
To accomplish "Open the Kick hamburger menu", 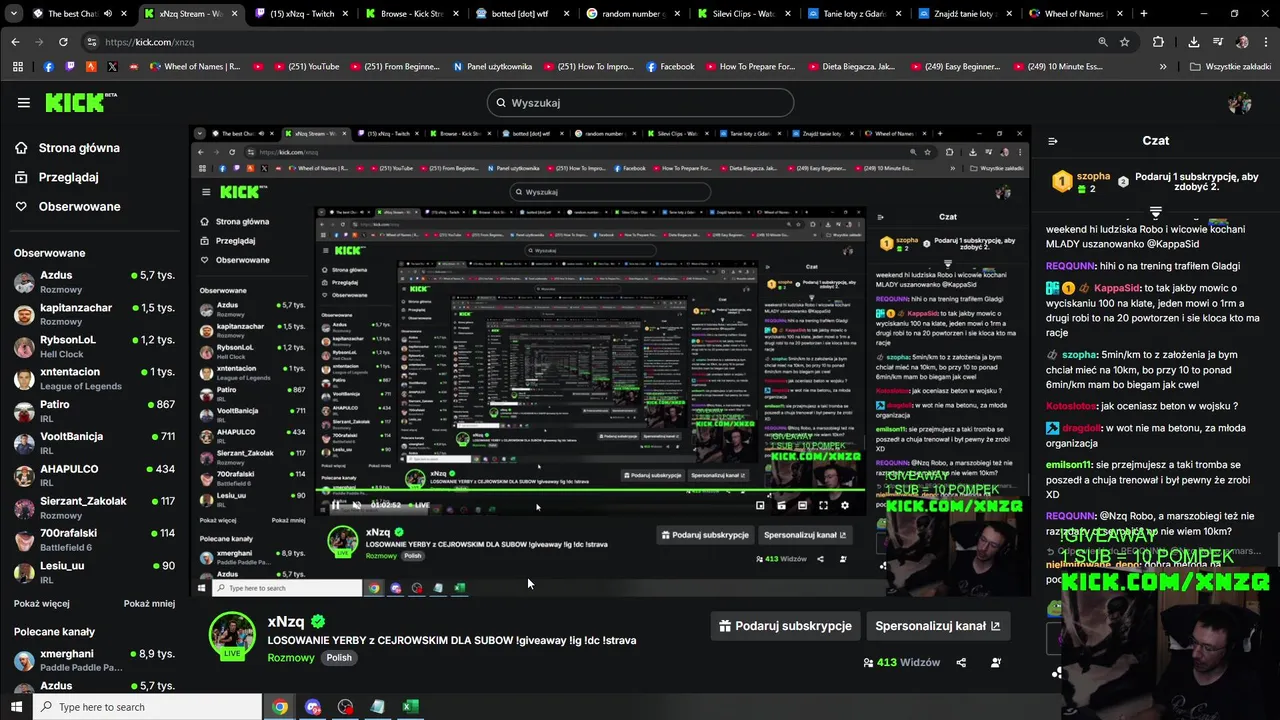I will pos(24,102).
